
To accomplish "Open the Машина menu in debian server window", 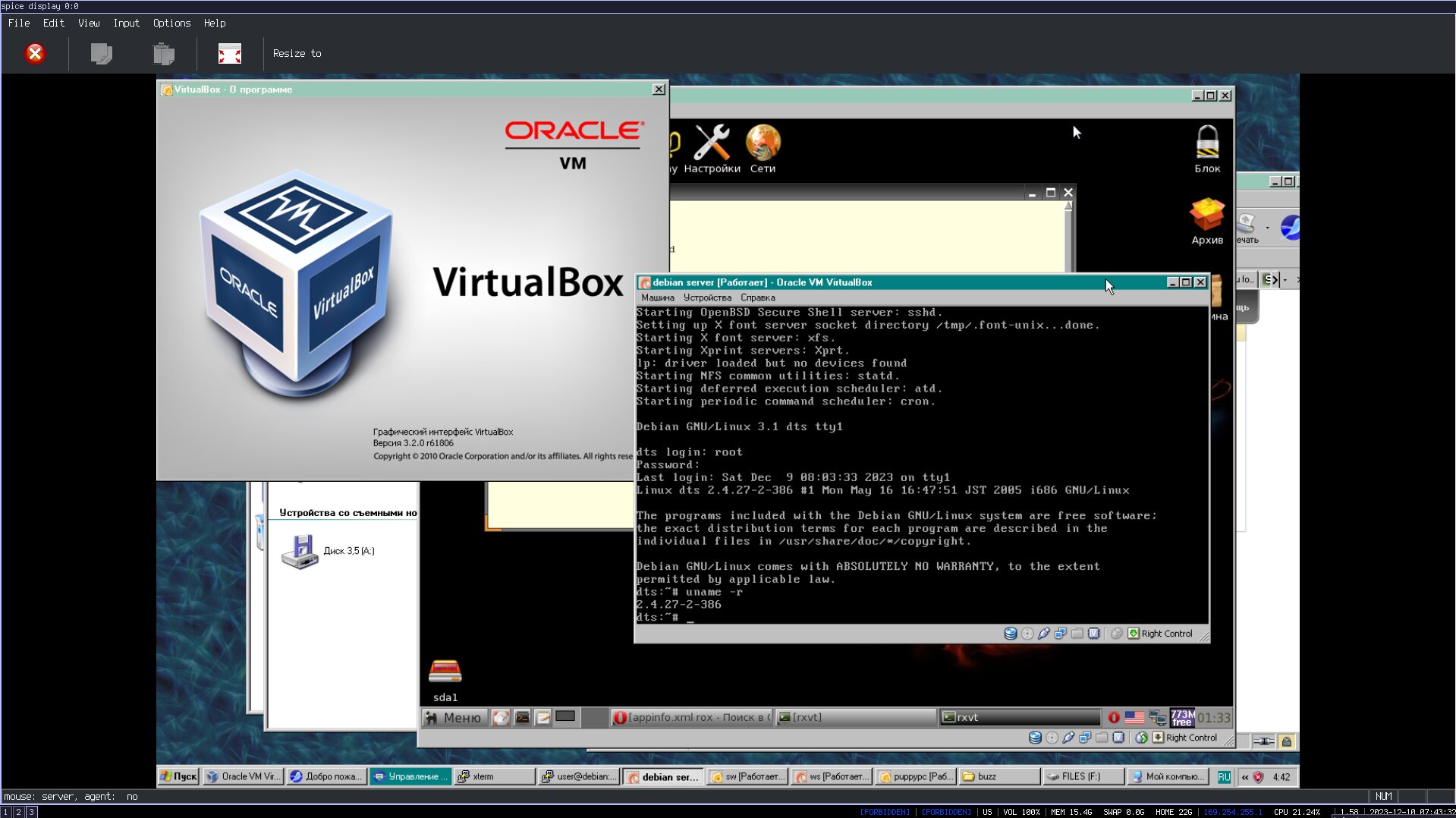I will tap(657, 297).
